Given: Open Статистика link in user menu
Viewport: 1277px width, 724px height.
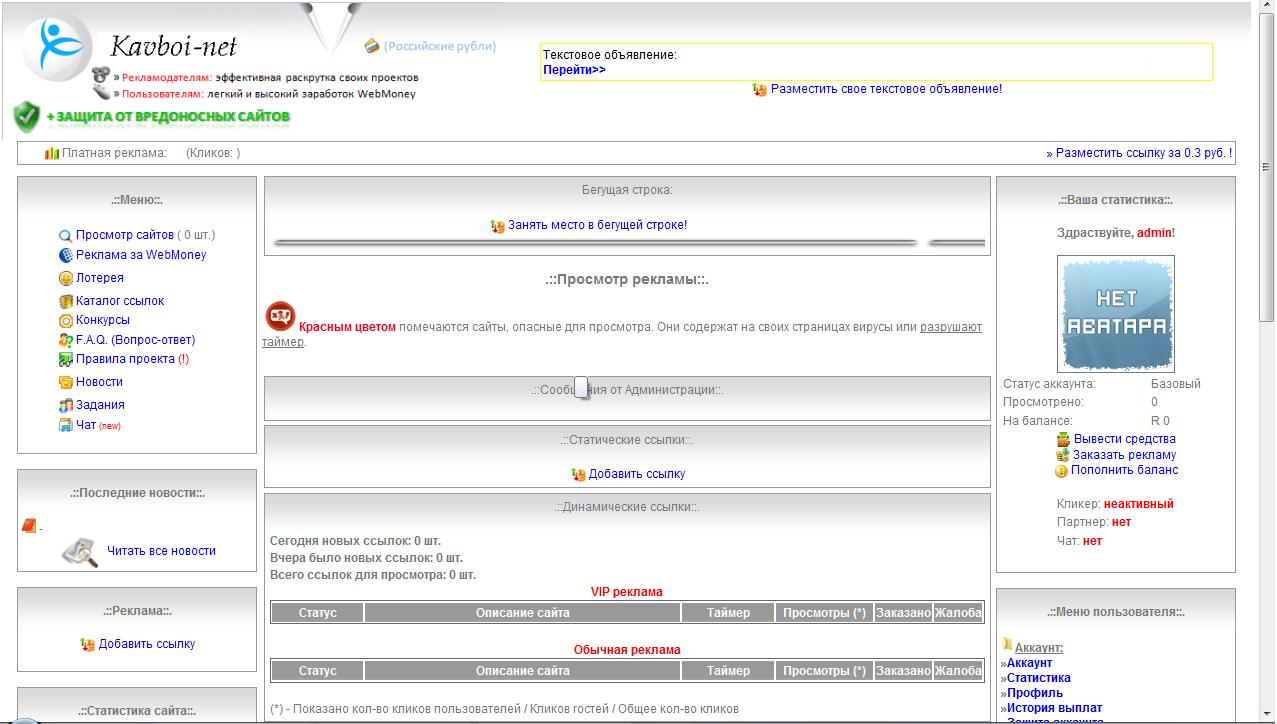Looking at the screenshot, I should tap(1038, 678).
